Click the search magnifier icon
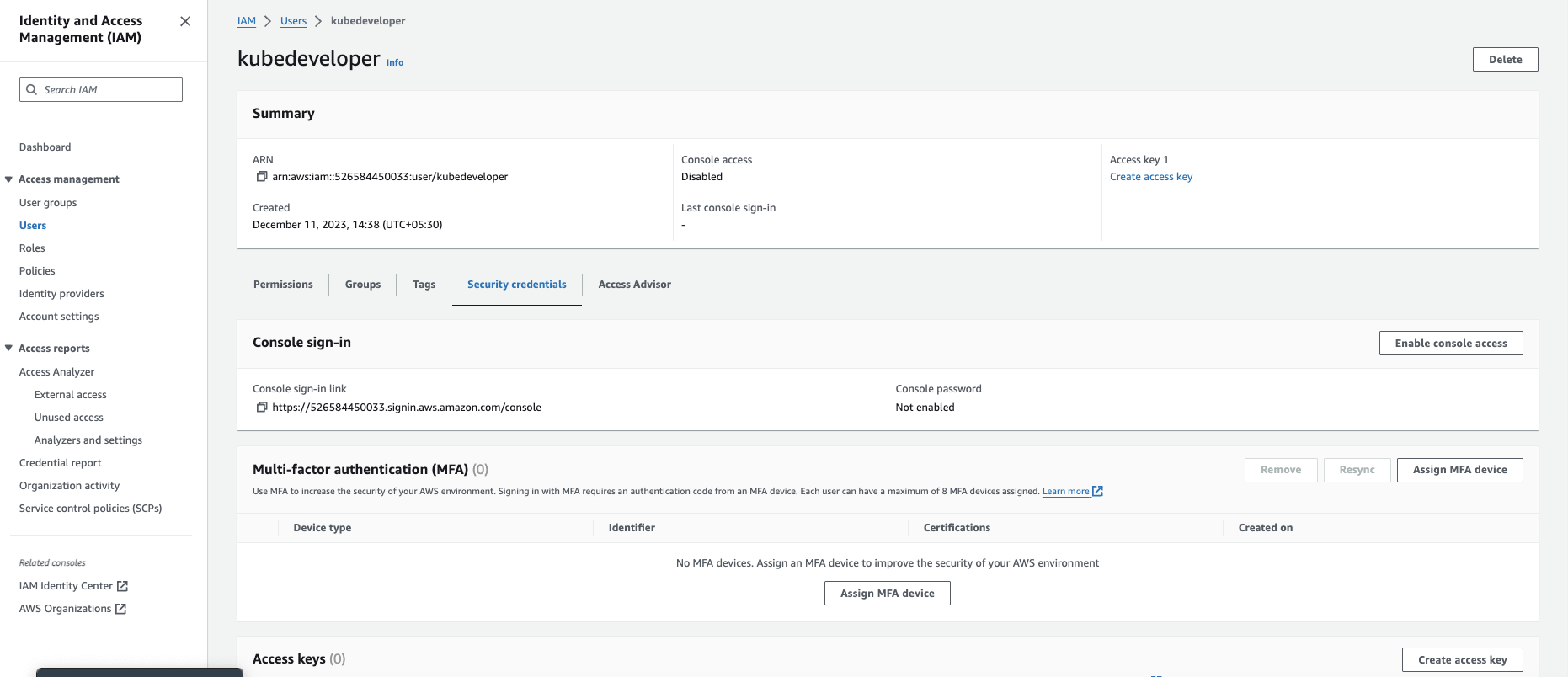The width and height of the screenshot is (1568, 677). [x=32, y=89]
